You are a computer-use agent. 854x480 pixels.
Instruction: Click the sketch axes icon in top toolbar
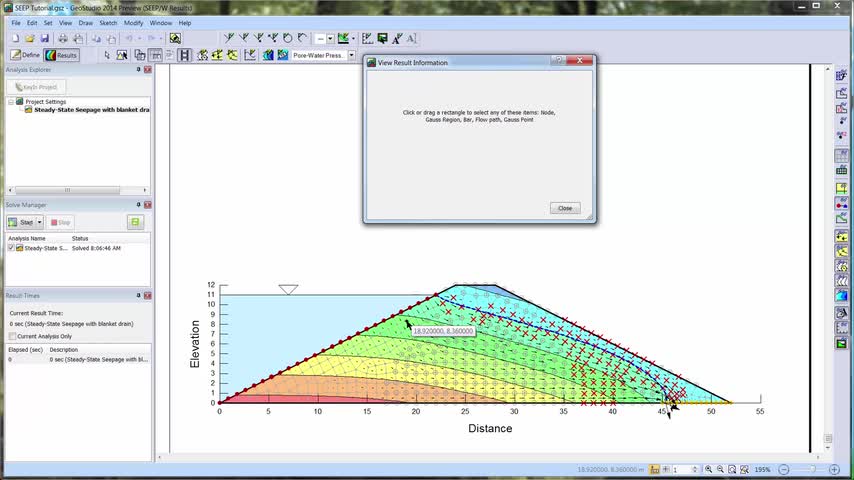368,38
